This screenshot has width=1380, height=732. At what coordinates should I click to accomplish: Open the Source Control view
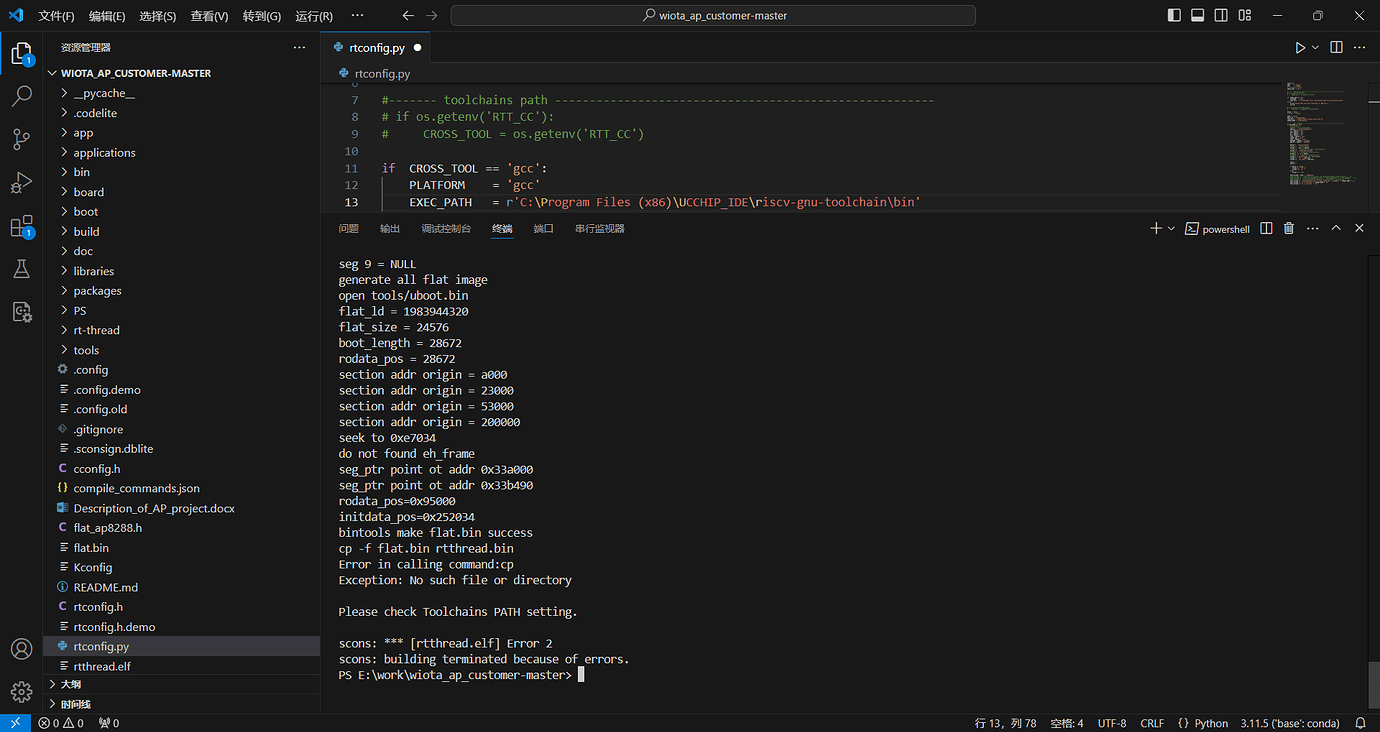coord(21,139)
